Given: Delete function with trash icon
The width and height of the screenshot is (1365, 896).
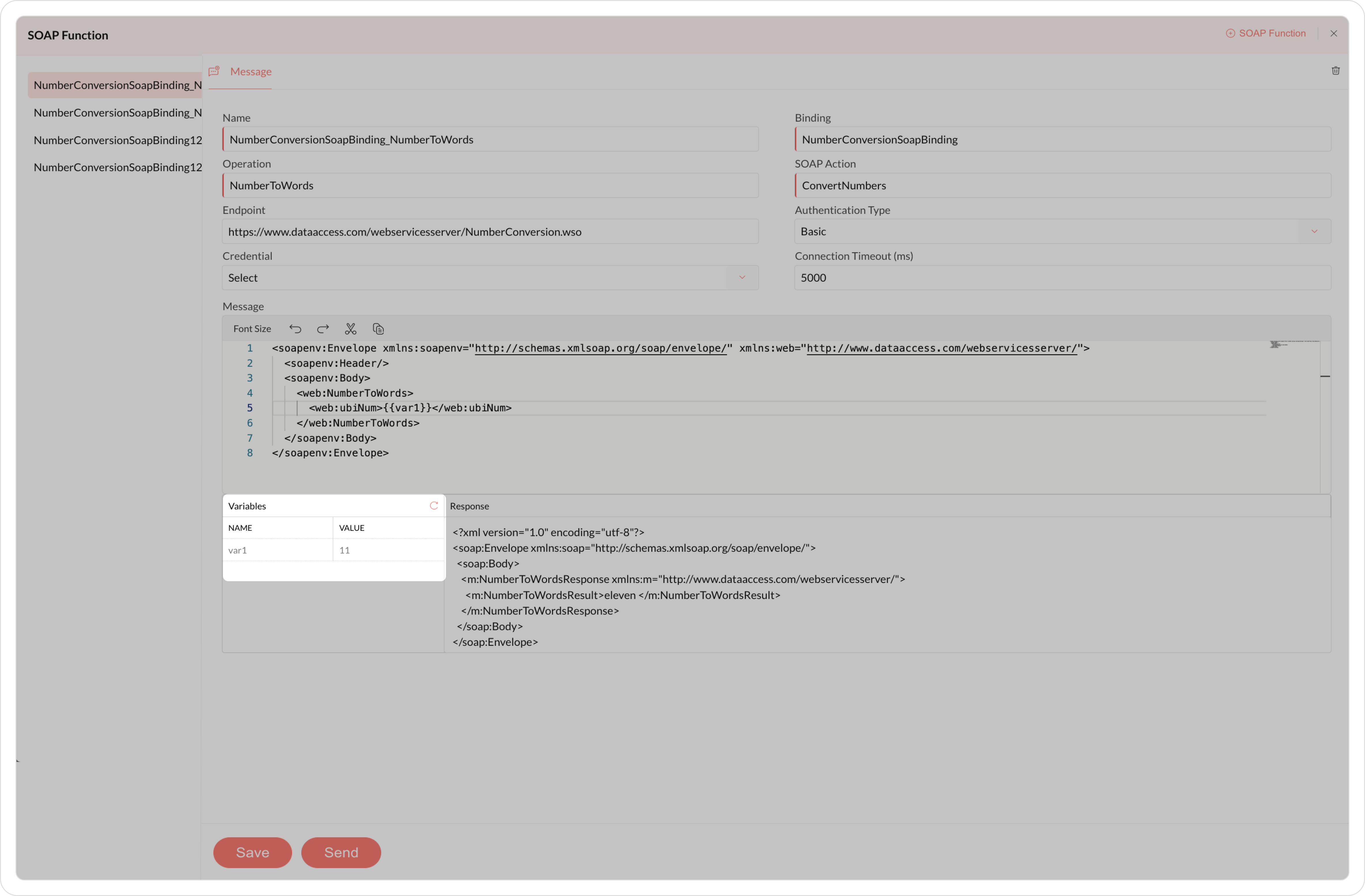Looking at the screenshot, I should point(1335,71).
